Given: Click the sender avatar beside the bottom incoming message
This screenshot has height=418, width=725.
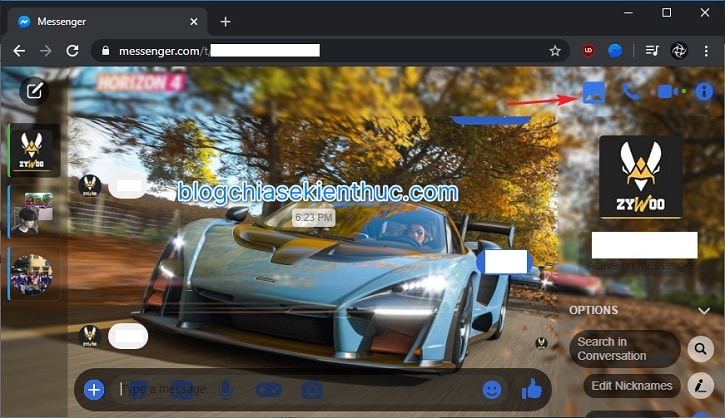Looking at the screenshot, I should coord(90,336).
